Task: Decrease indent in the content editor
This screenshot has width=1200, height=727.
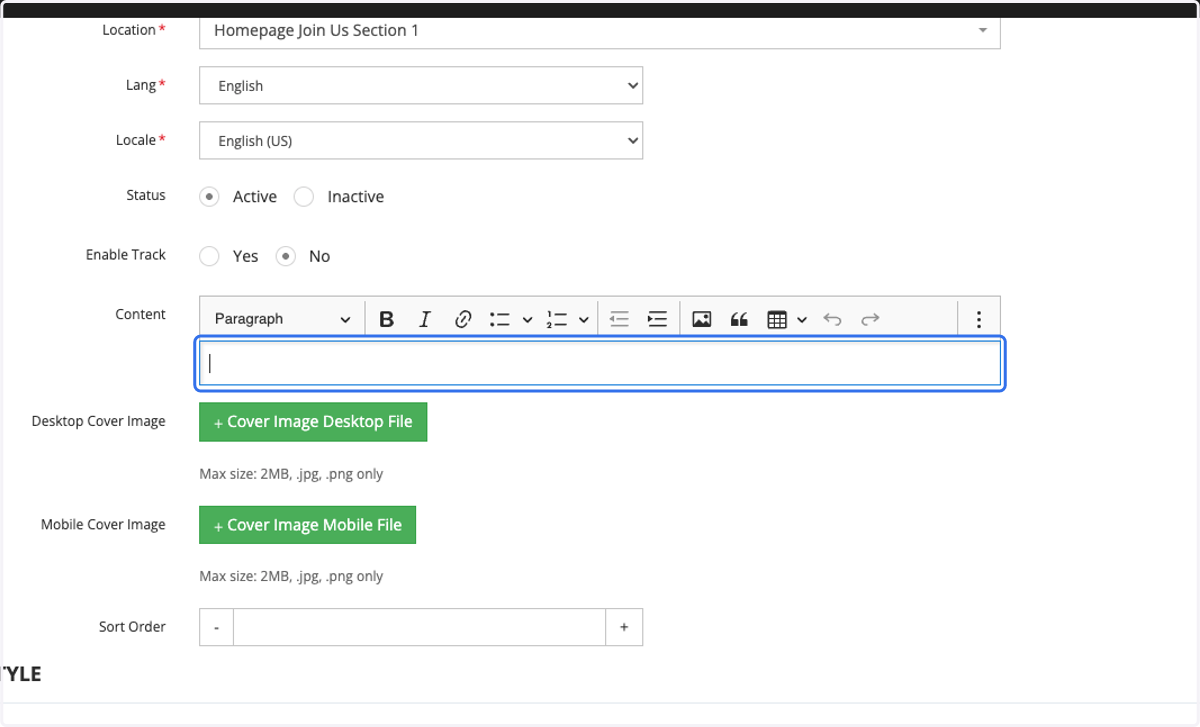Action: tap(619, 319)
